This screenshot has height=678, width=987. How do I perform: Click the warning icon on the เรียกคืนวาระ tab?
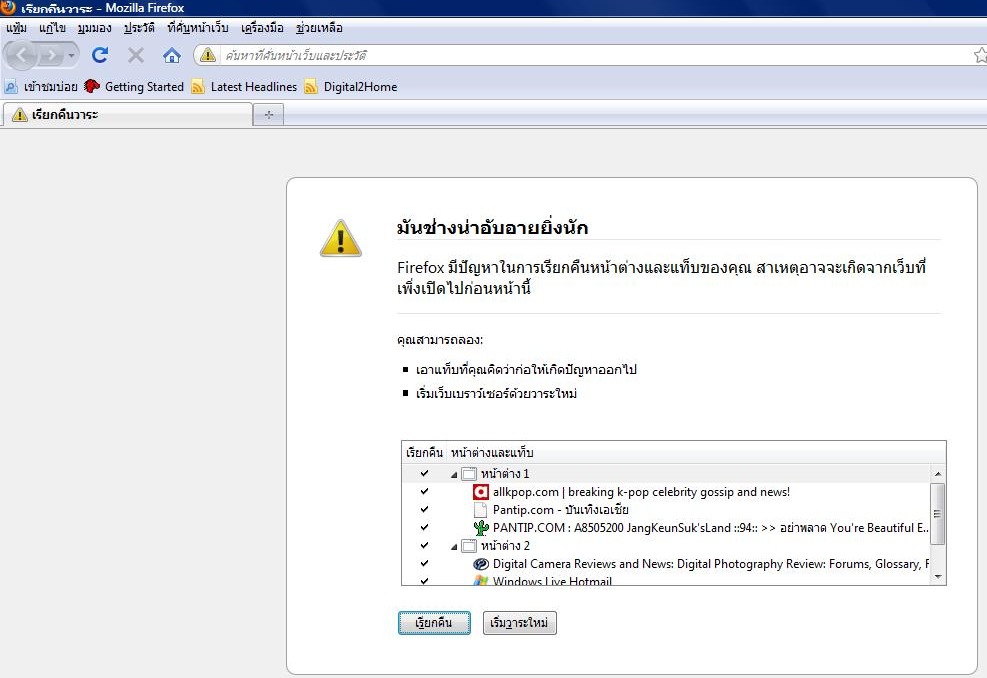click(x=20, y=115)
